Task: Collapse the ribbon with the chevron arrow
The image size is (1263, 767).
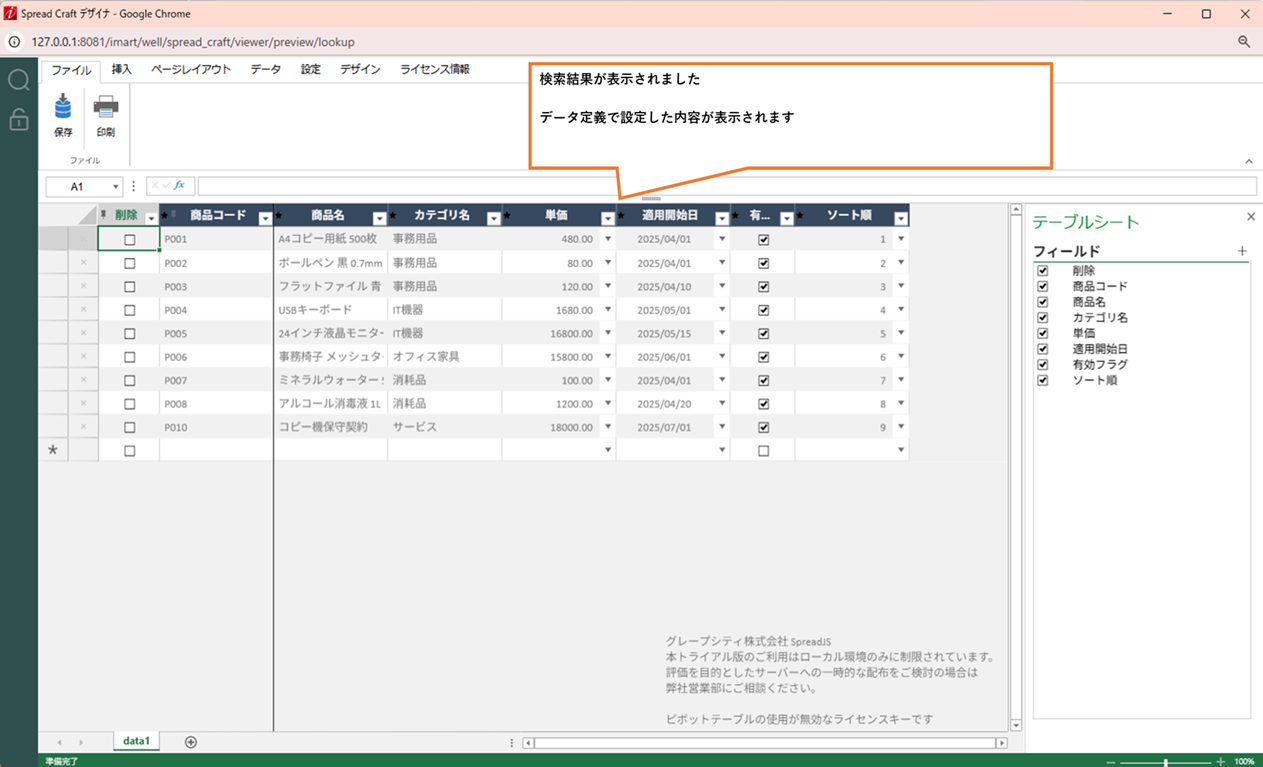Action: [1248, 162]
